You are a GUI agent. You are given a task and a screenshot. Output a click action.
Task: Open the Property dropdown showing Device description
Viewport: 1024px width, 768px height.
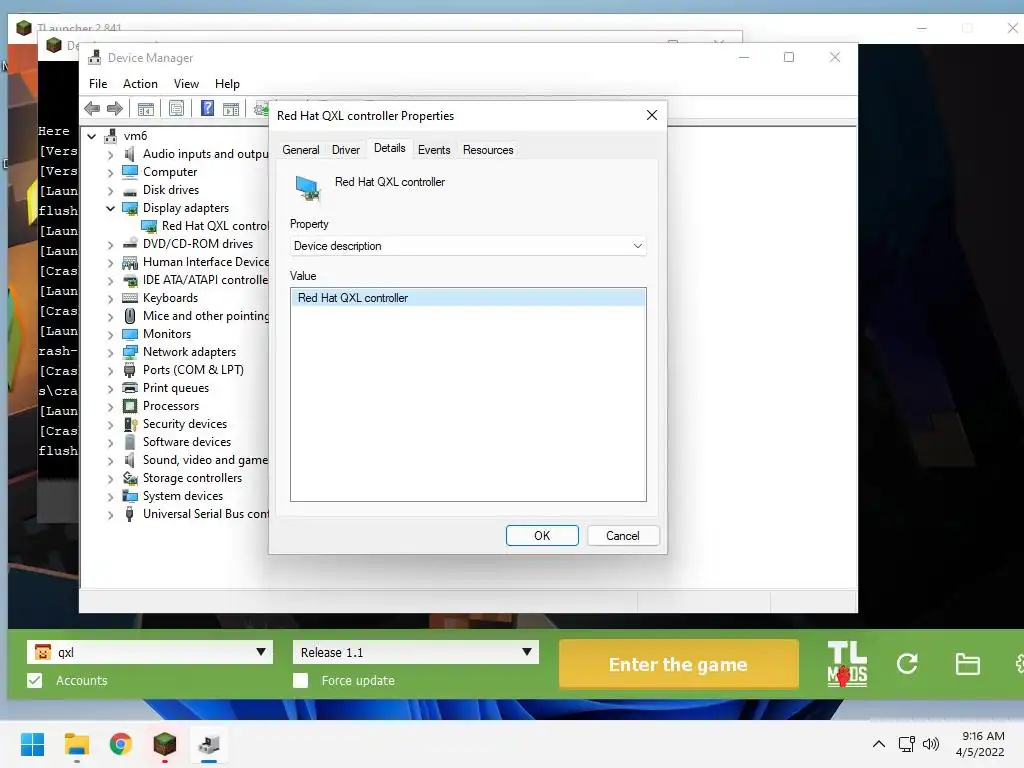coord(468,246)
